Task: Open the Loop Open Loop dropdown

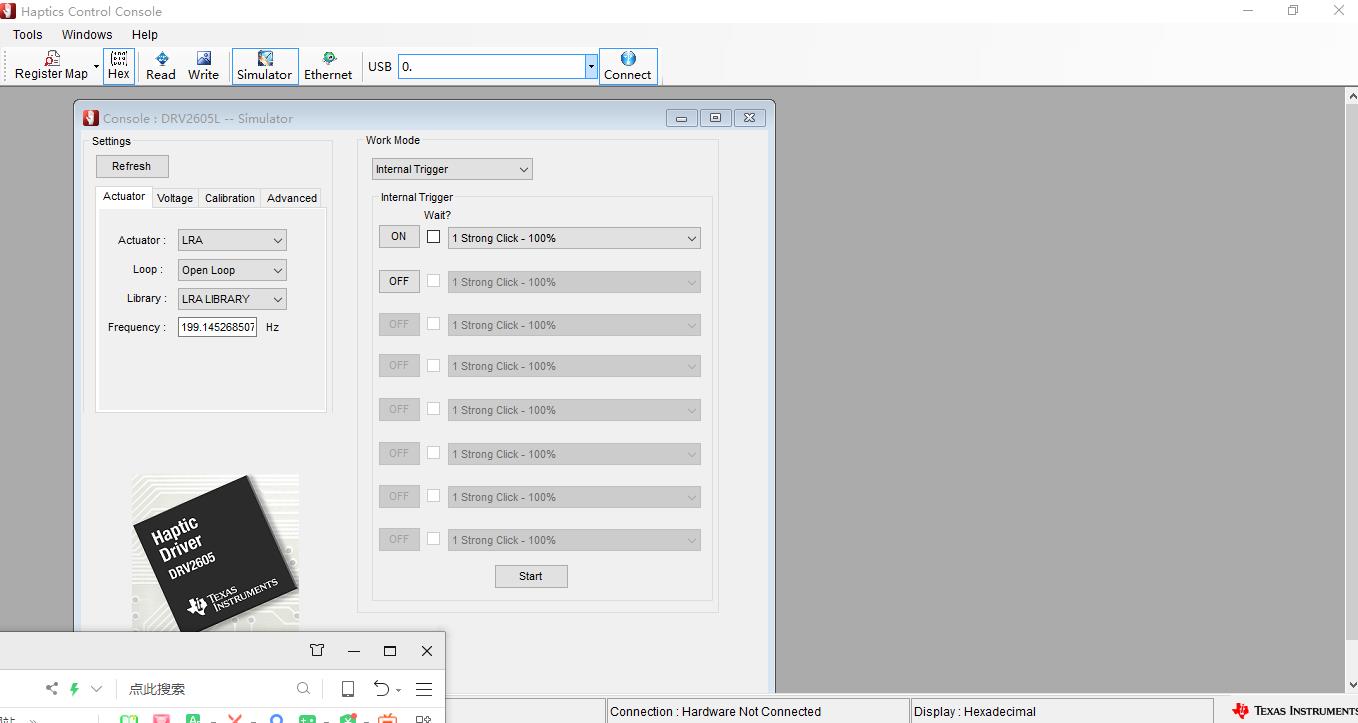Action: tap(232, 270)
